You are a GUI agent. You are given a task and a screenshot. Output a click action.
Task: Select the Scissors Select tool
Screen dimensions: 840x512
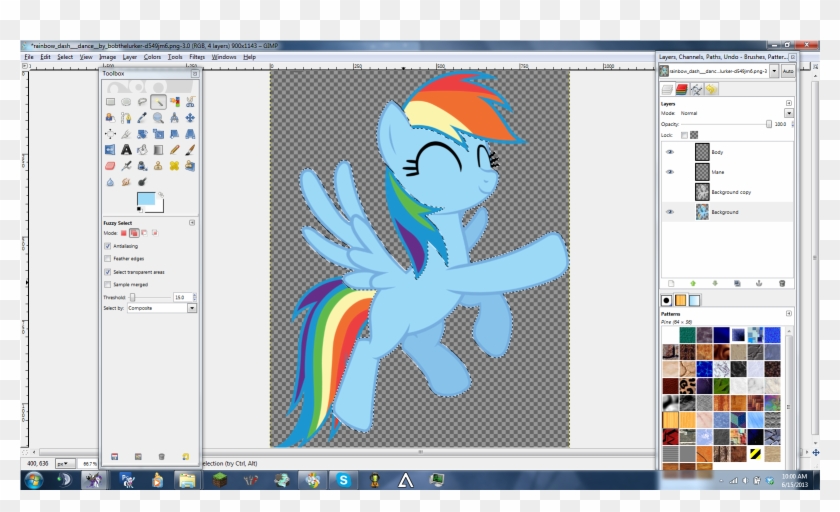190,102
